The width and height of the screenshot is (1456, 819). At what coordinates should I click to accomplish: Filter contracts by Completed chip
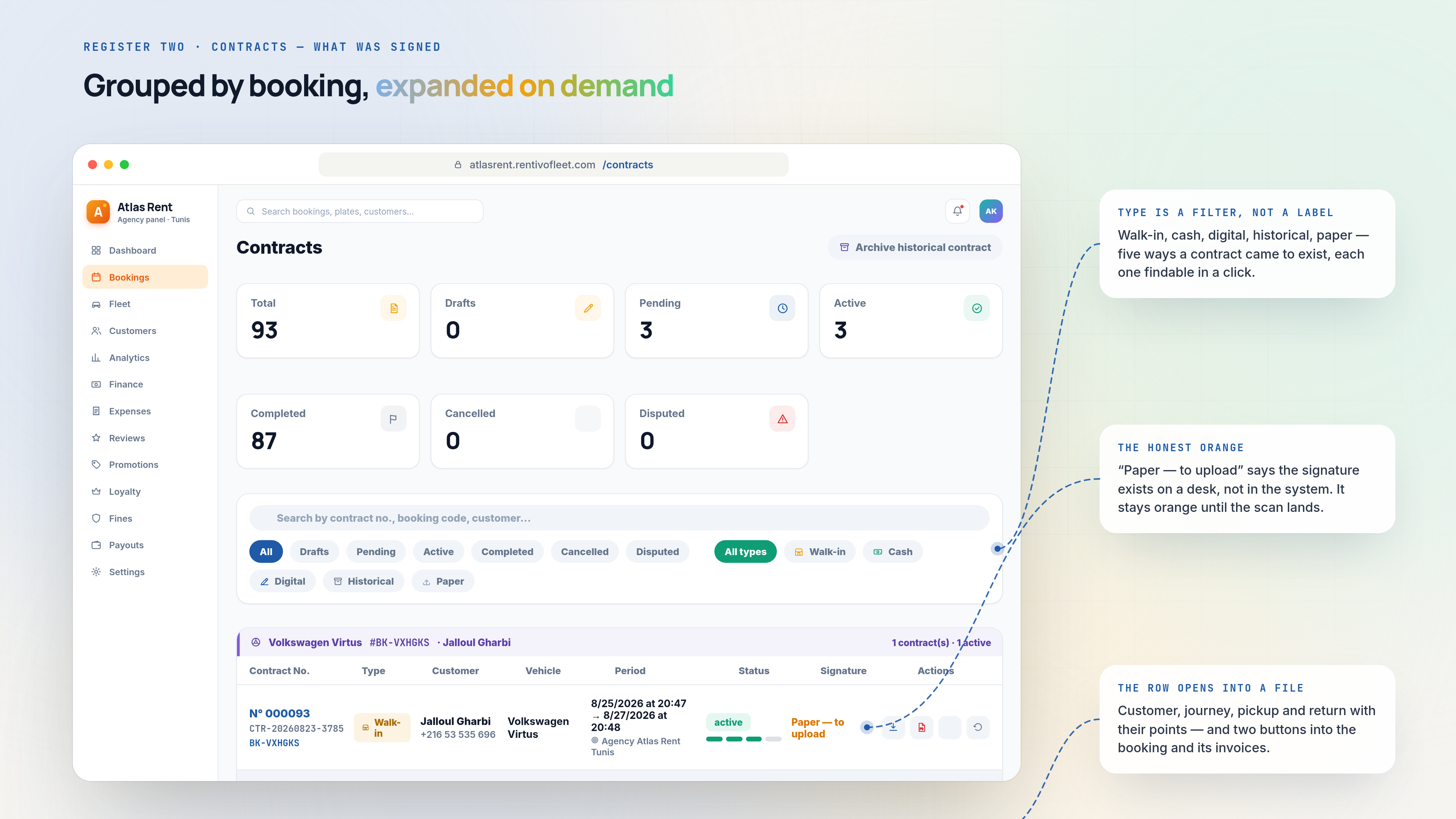(x=507, y=552)
